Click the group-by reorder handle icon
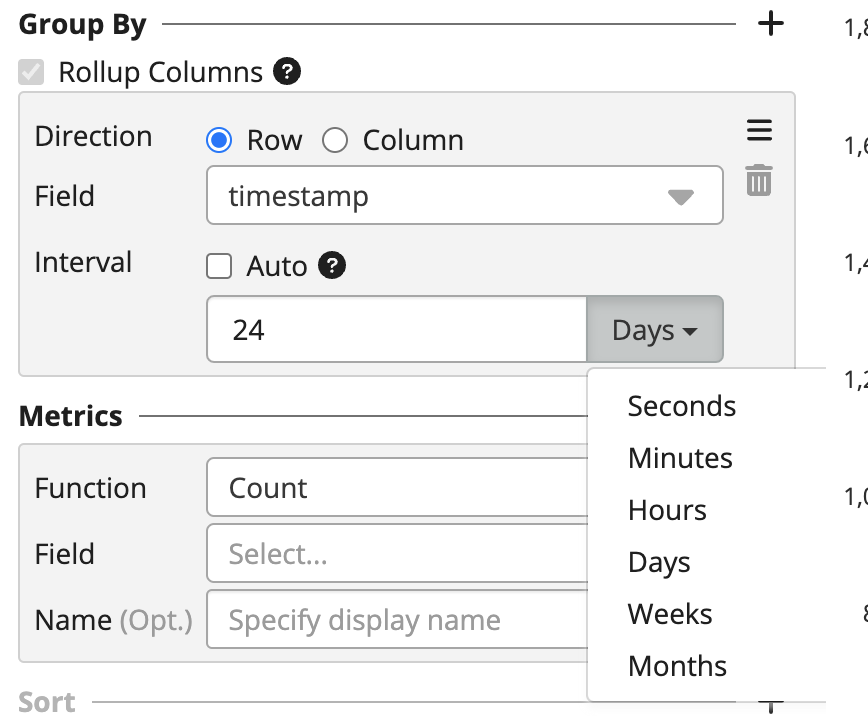 [x=759, y=130]
